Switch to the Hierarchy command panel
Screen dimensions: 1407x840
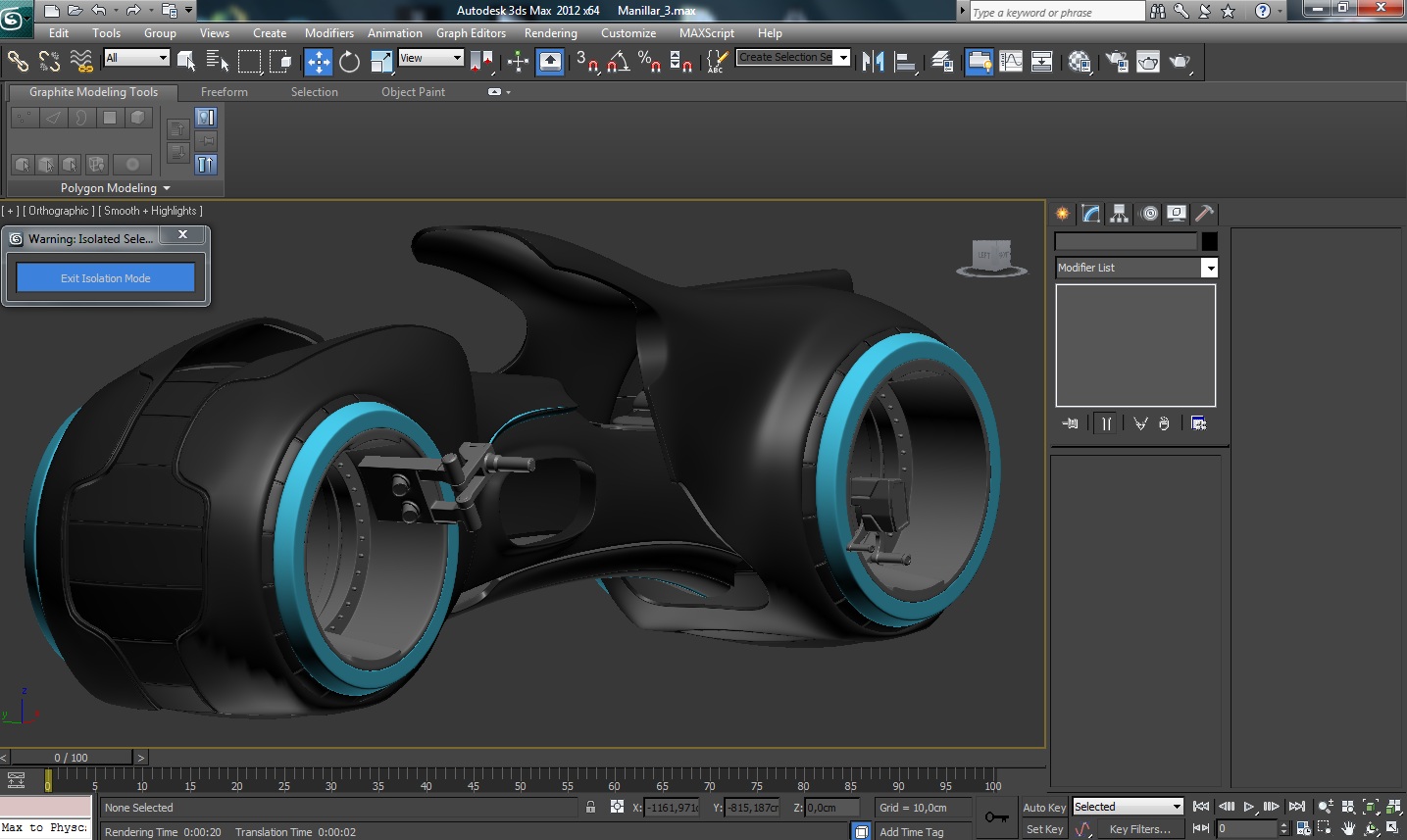click(x=1119, y=214)
